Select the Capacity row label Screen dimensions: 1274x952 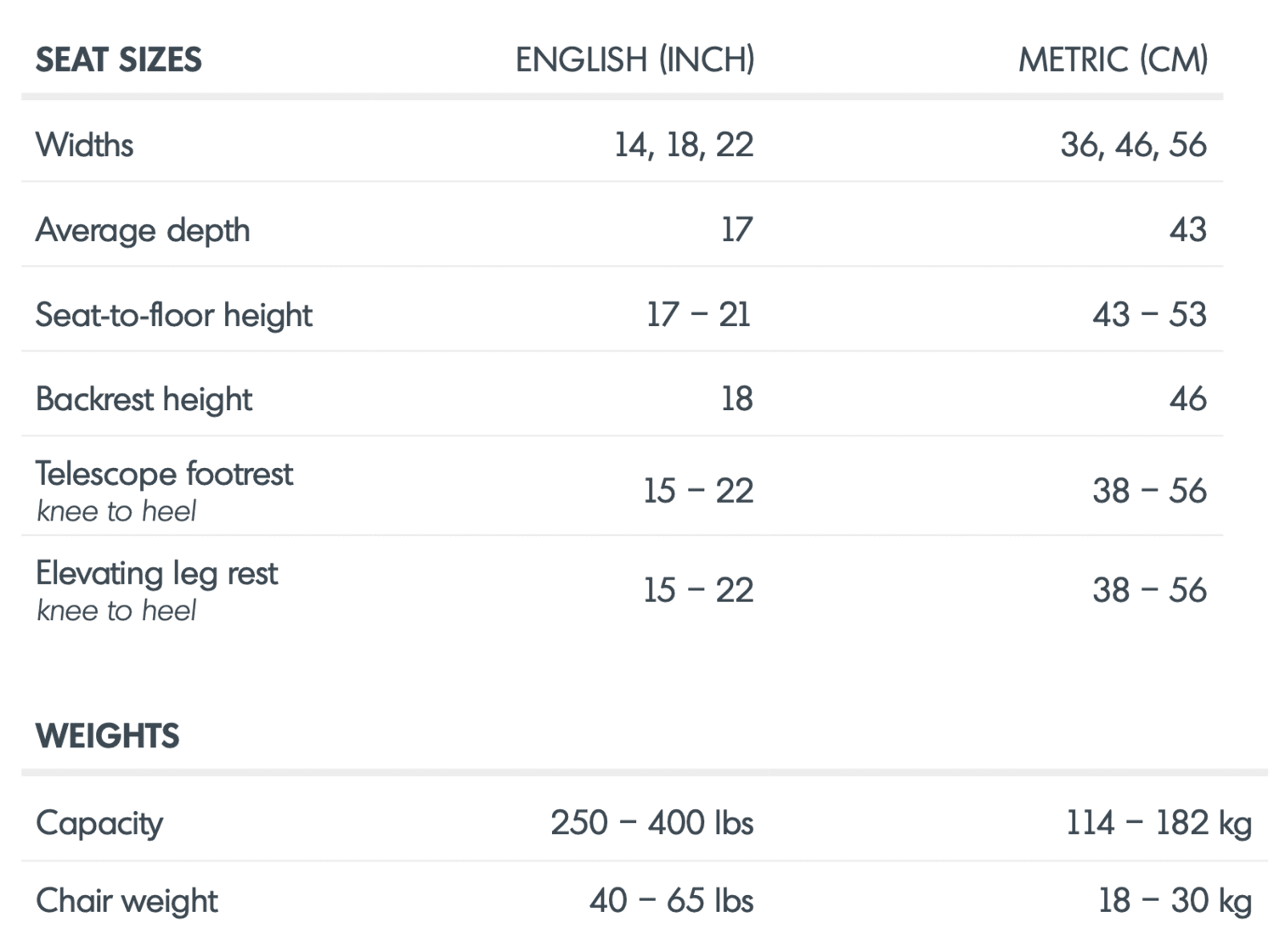point(99,823)
